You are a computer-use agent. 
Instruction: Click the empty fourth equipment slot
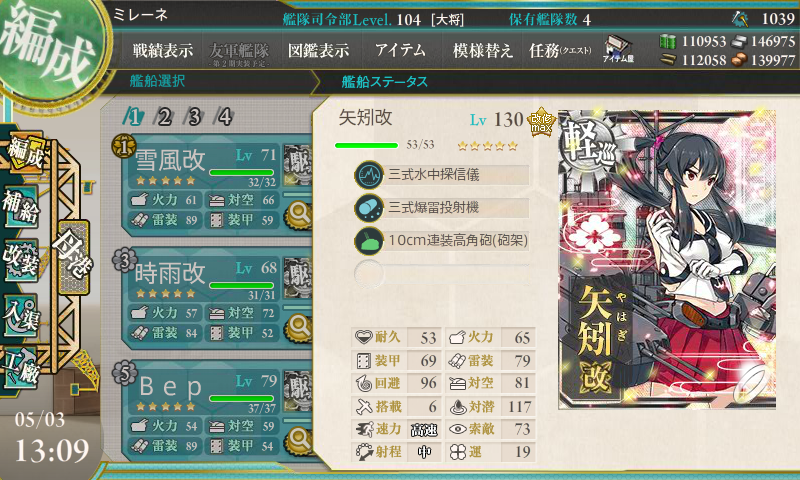tap(442, 273)
